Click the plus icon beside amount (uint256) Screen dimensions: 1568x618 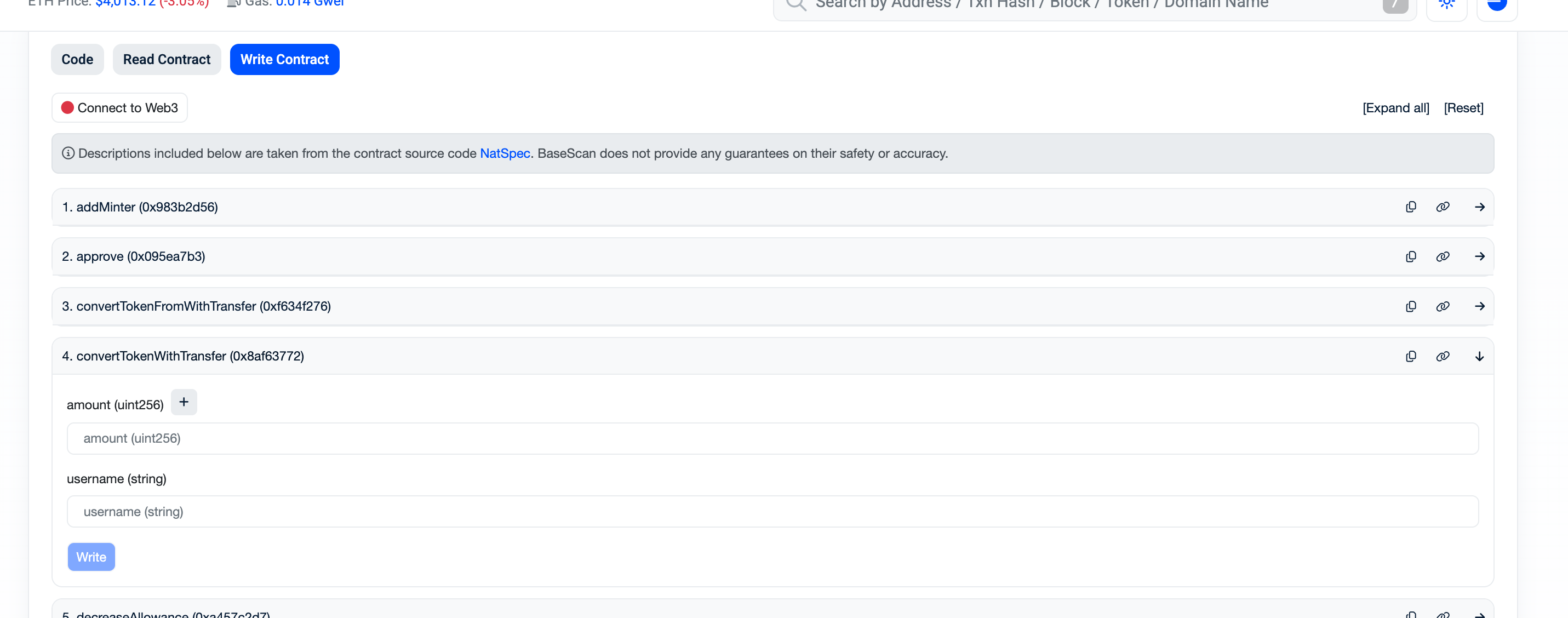pyautogui.click(x=183, y=402)
